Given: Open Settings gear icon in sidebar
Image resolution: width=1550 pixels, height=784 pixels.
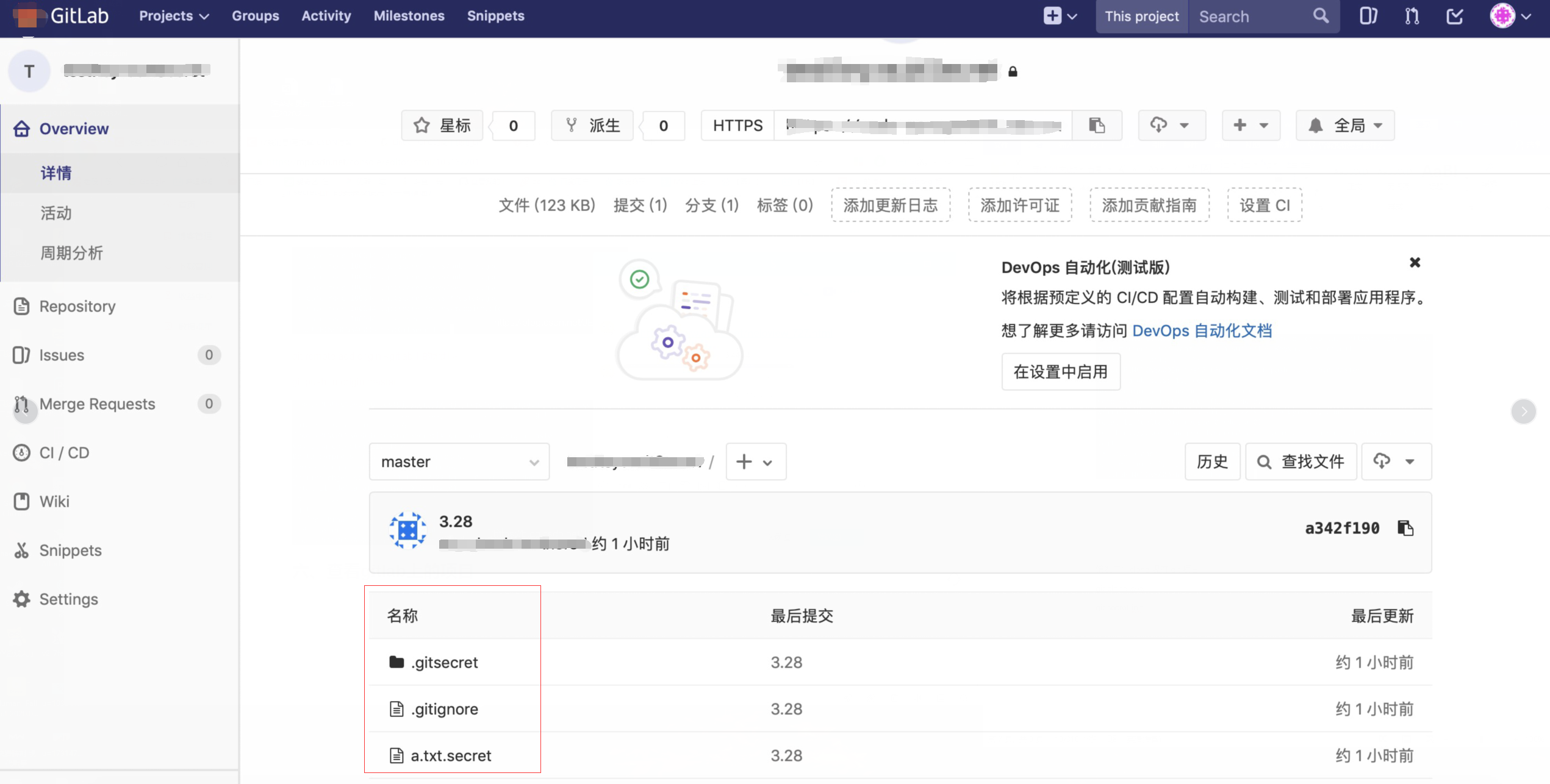Looking at the screenshot, I should point(21,599).
